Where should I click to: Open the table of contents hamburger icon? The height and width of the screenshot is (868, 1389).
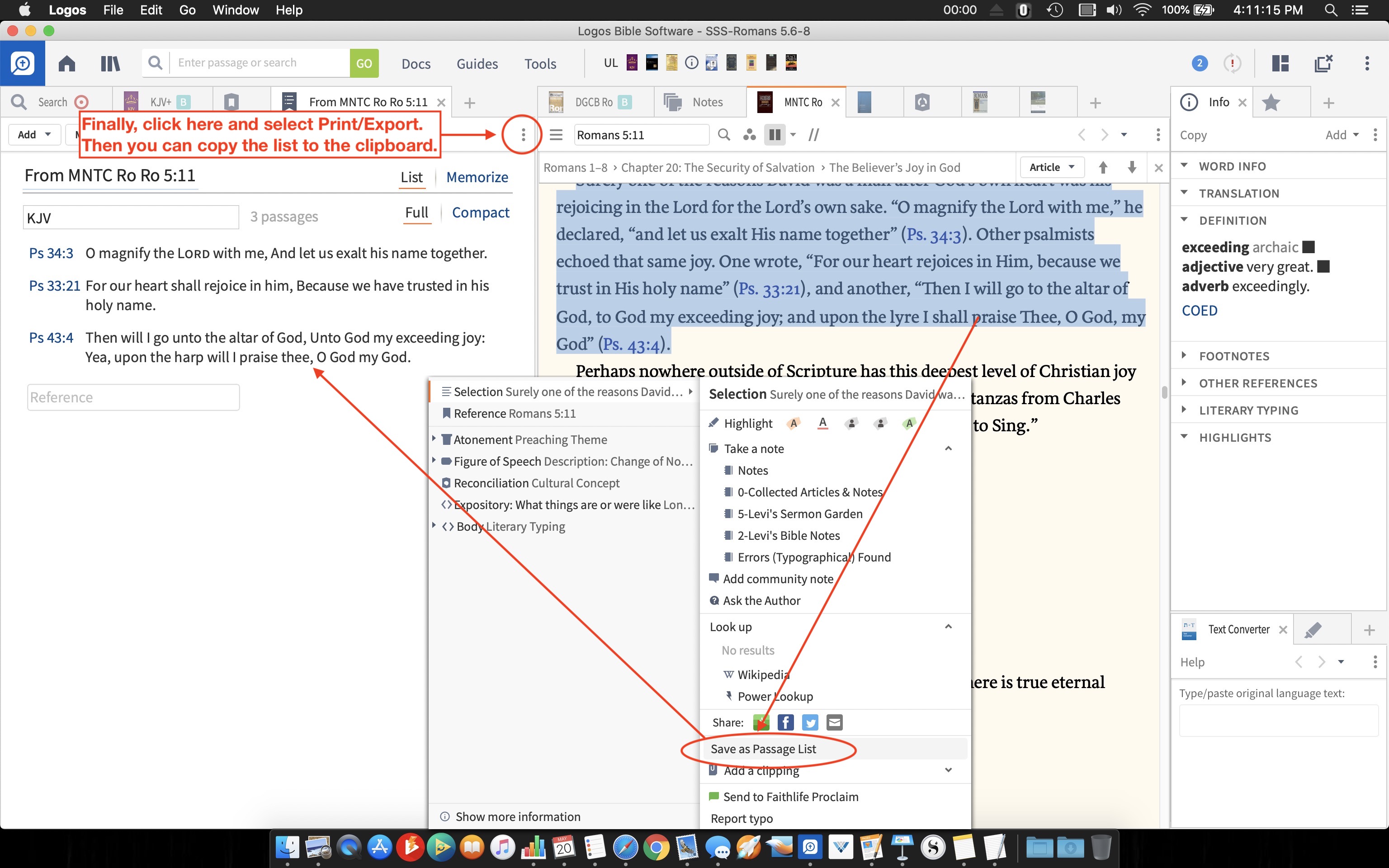tap(556, 135)
